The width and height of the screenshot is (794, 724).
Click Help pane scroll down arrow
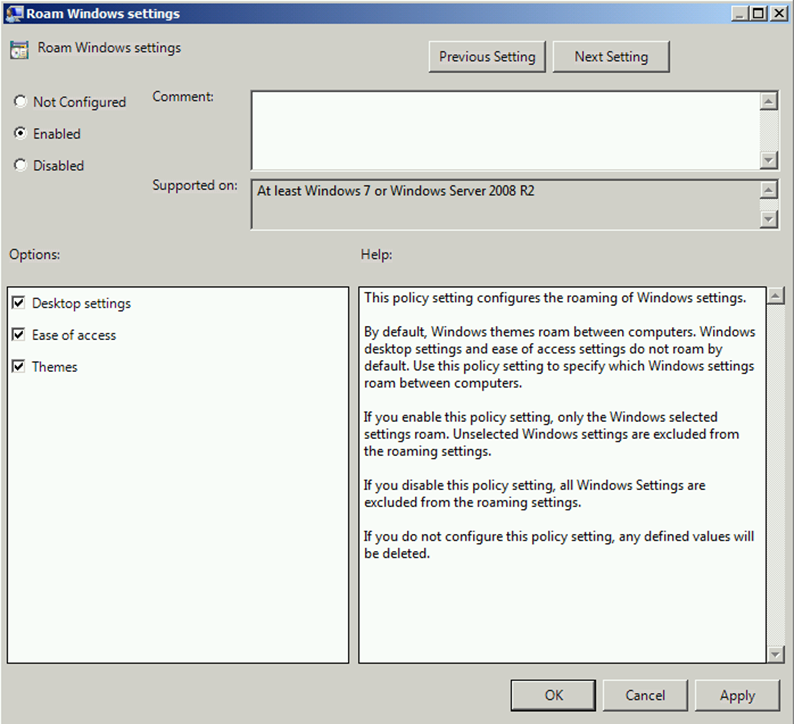(x=774, y=653)
